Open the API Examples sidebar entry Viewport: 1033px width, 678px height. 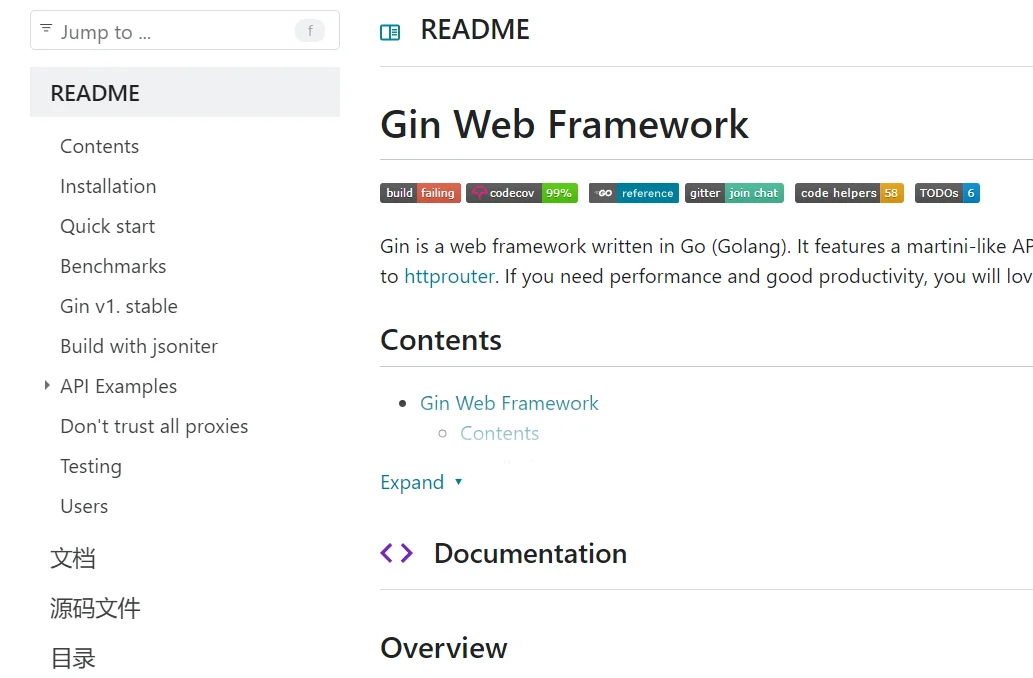coord(119,386)
